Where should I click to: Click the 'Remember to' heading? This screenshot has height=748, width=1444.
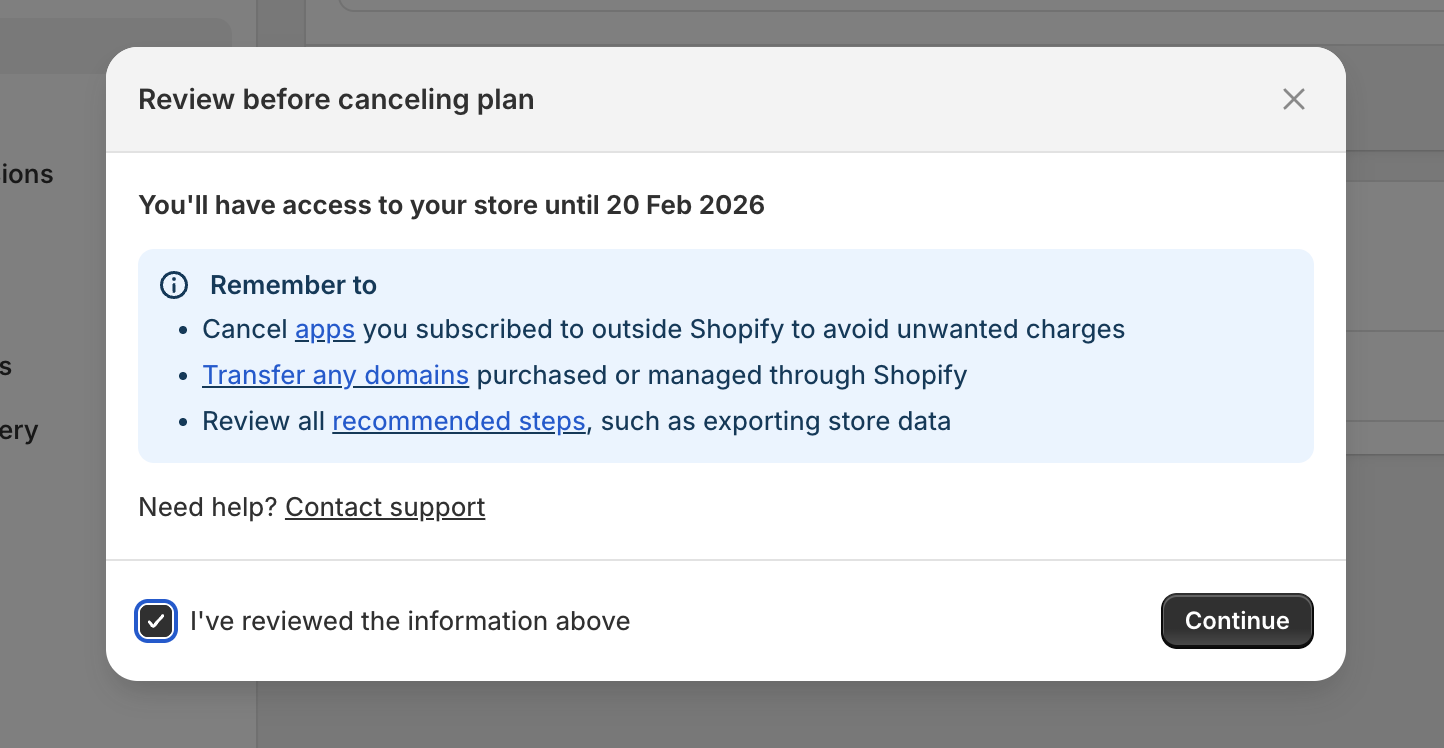(293, 285)
